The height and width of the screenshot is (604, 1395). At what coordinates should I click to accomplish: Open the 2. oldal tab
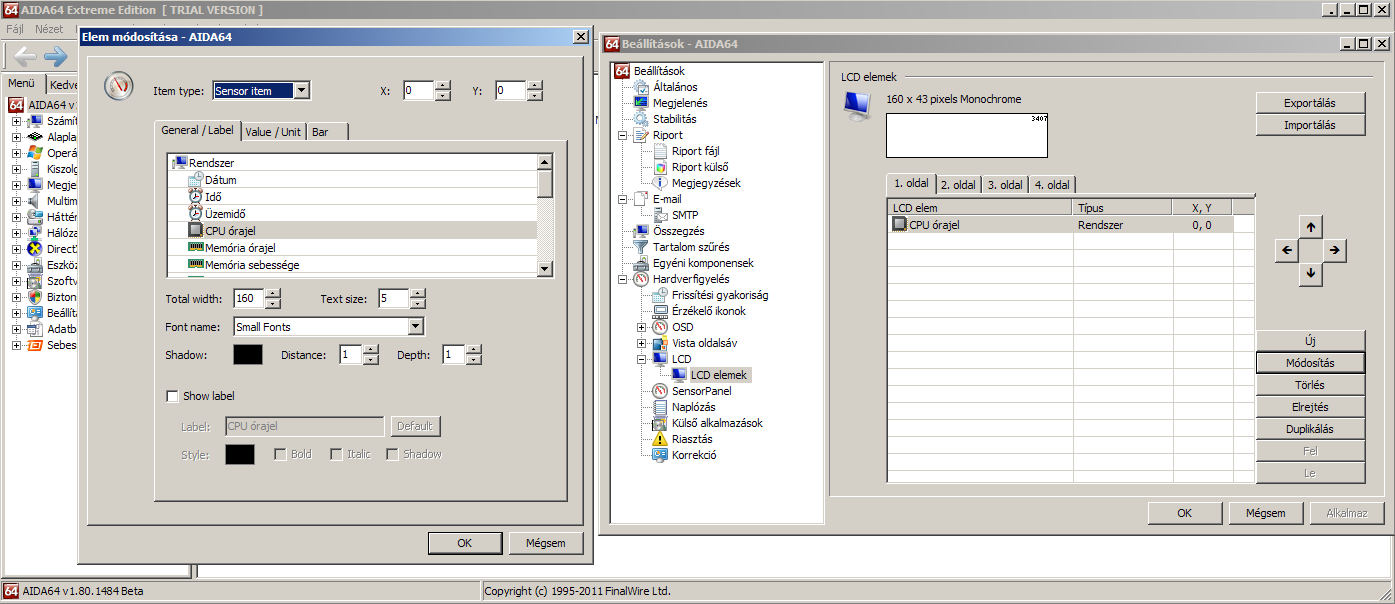click(958, 185)
